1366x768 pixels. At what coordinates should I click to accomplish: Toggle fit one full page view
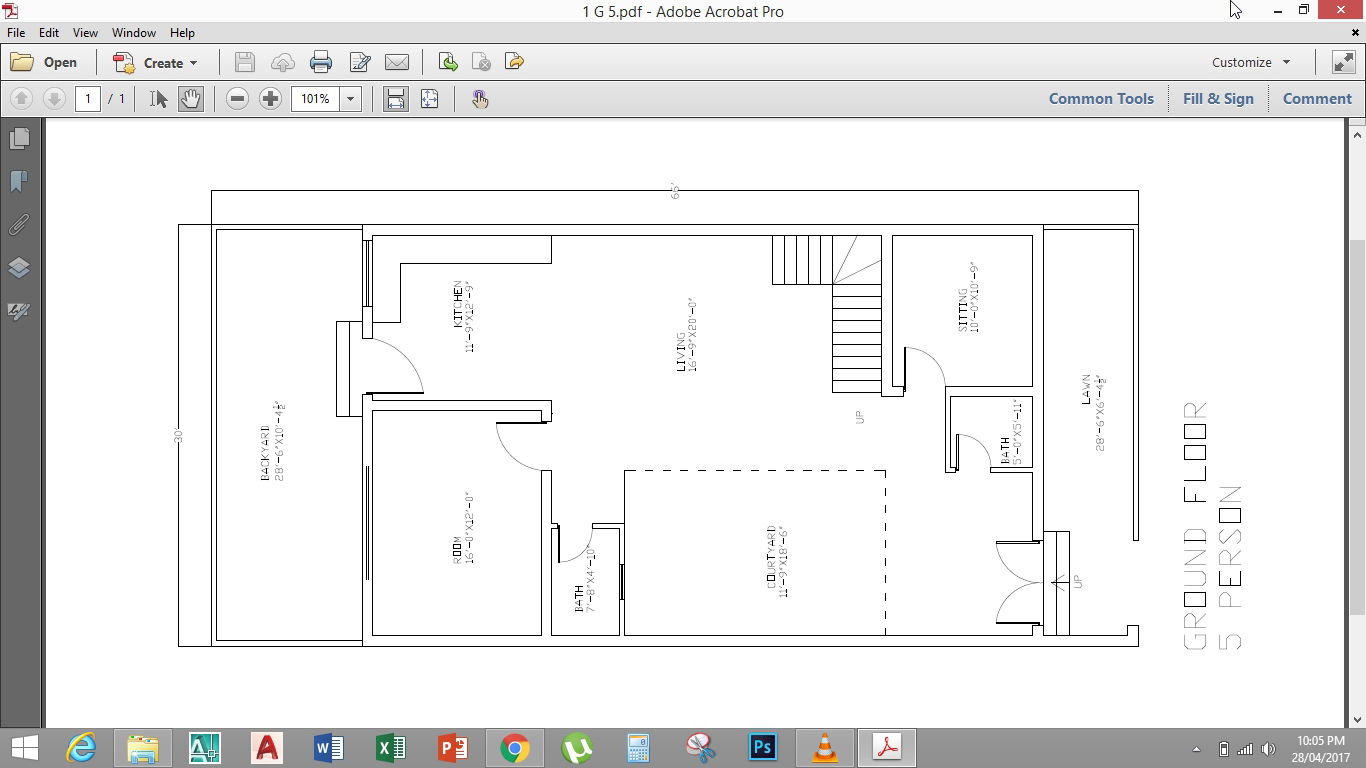[430, 99]
